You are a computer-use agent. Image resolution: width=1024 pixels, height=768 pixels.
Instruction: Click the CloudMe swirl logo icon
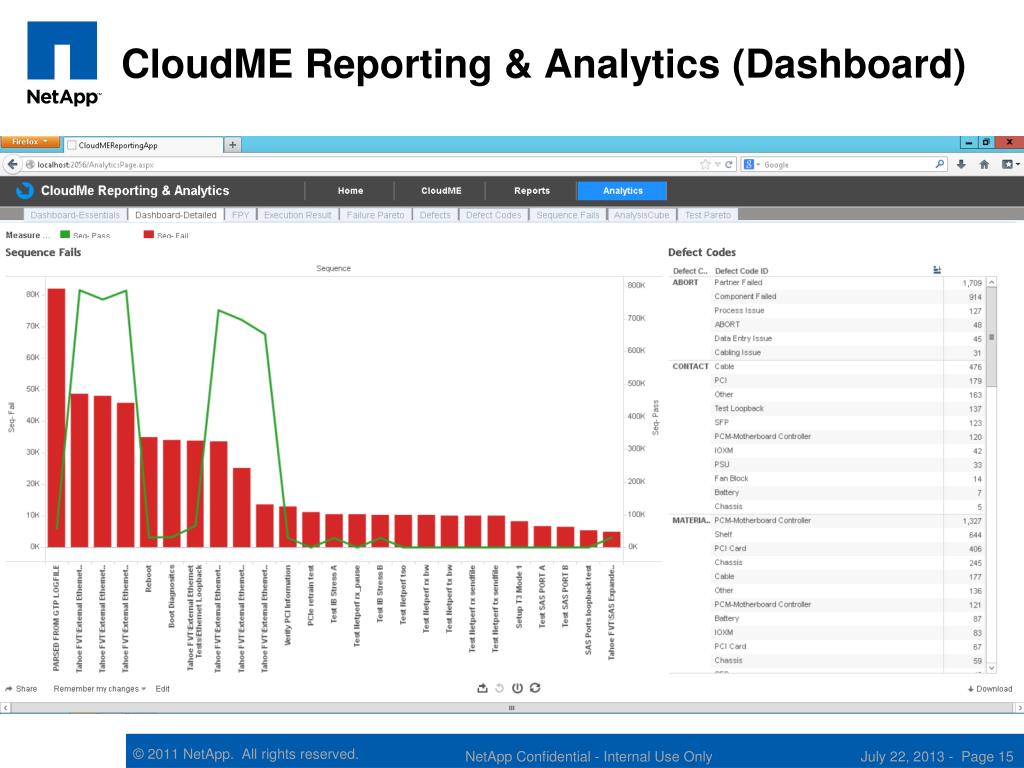(x=25, y=190)
